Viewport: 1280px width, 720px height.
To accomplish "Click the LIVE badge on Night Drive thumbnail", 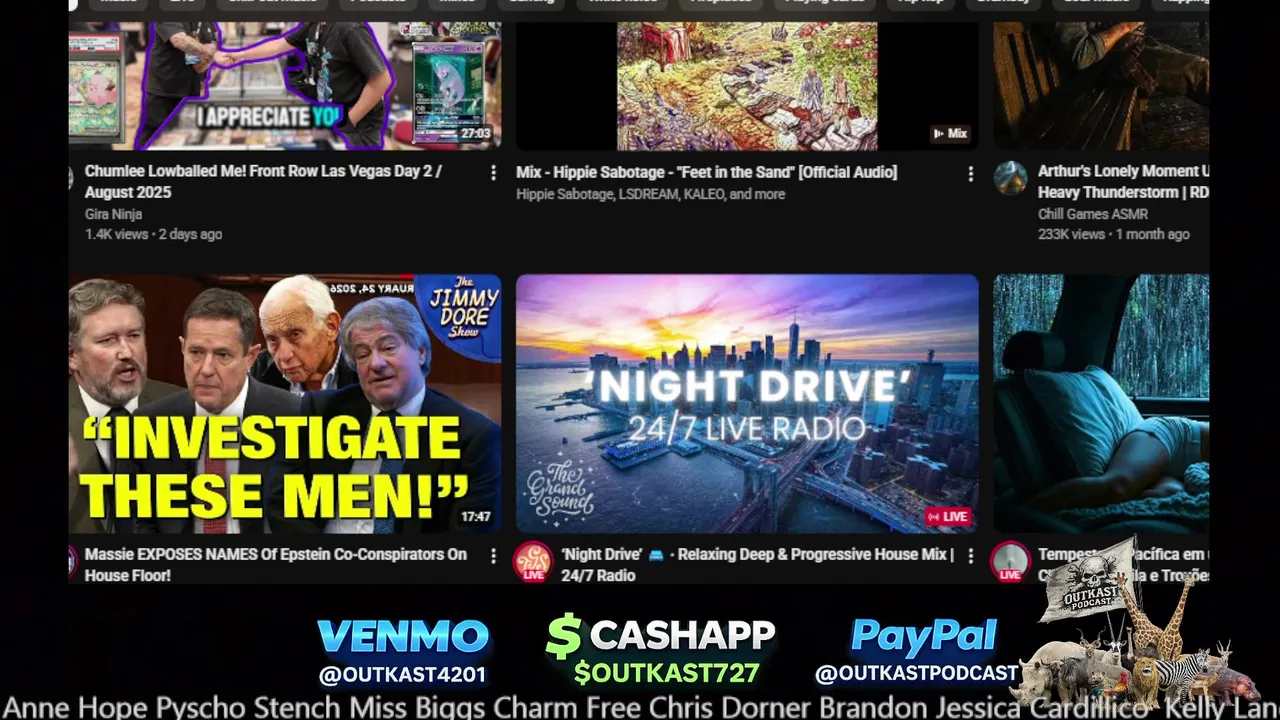I will coord(947,517).
